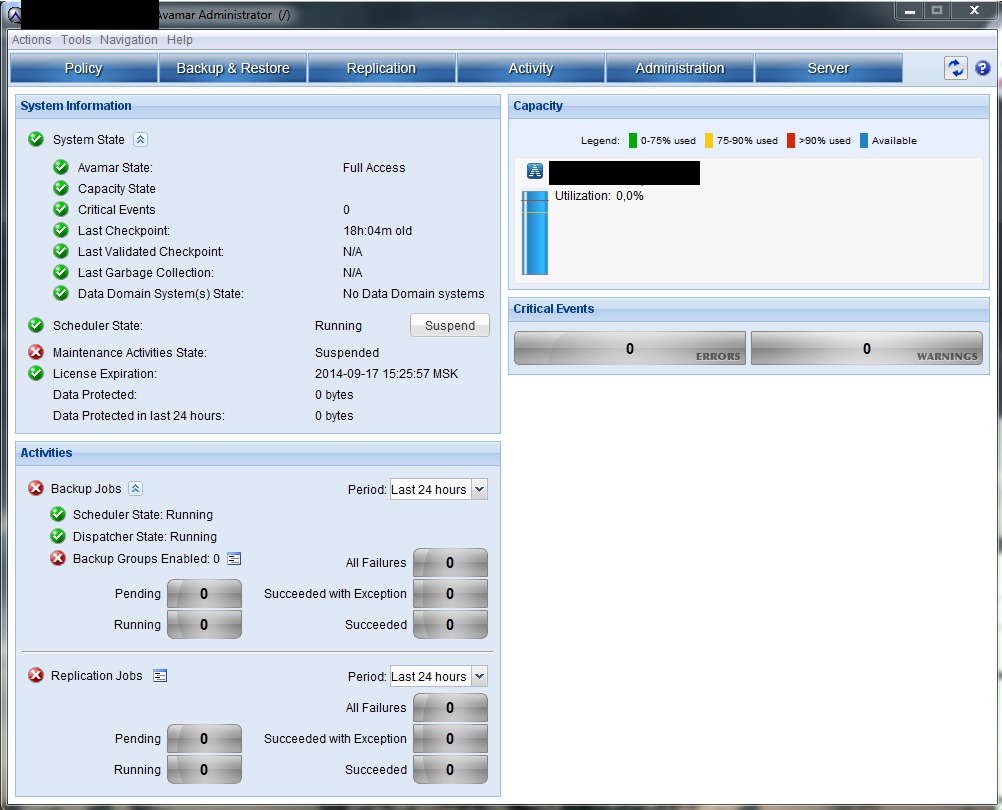Click the System State green check icon
1002x810 pixels.
click(x=36, y=139)
